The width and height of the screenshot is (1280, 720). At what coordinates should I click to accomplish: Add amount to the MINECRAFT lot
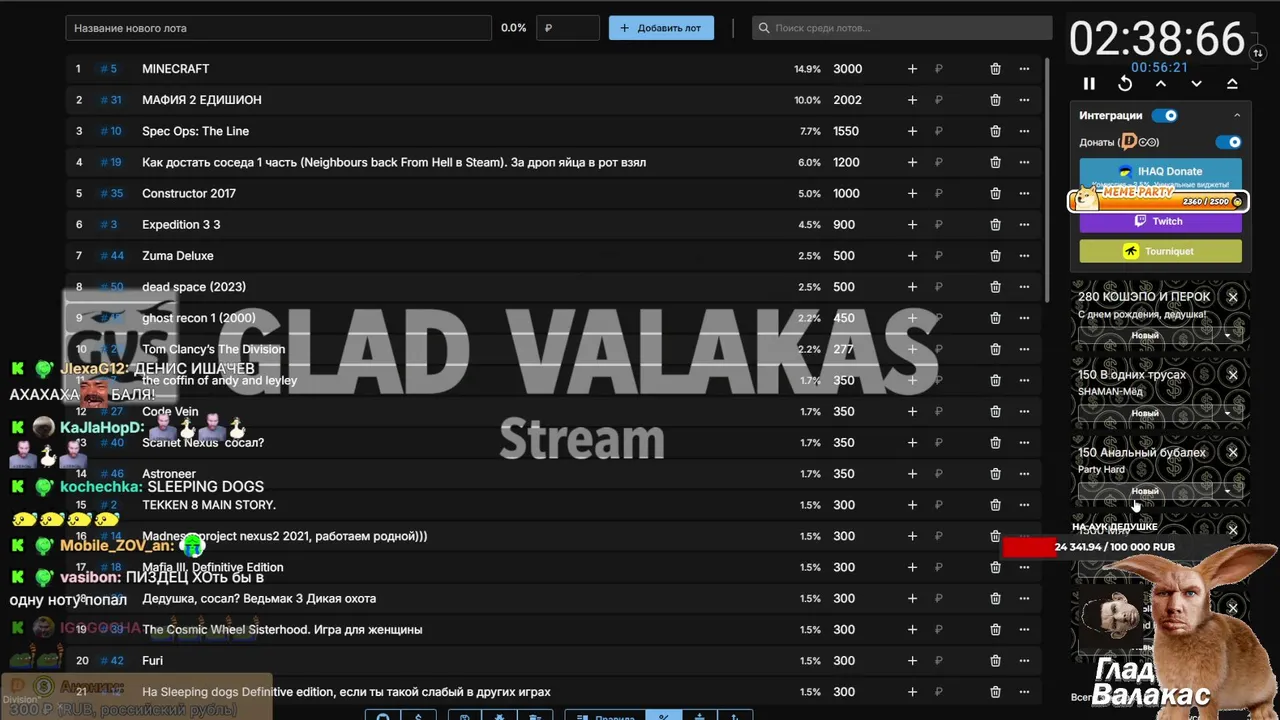[912, 69]
